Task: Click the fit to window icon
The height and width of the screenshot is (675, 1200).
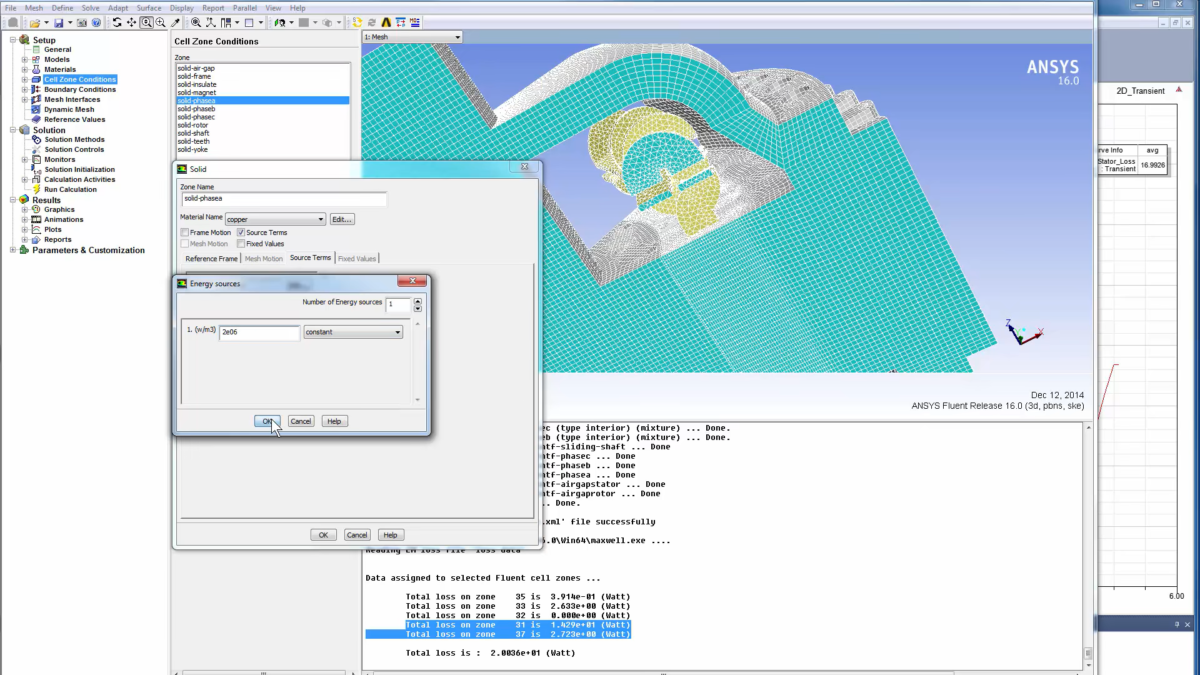Action: click(x=196, y=22)
